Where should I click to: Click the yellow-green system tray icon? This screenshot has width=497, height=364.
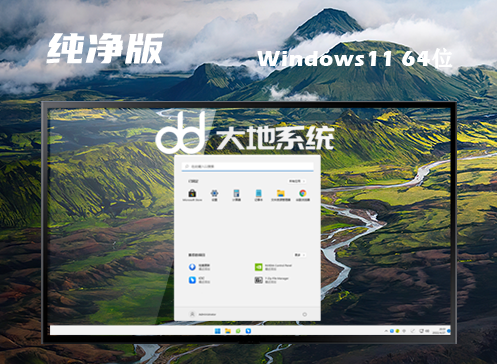pyautogui.click(x=398, y=331)
